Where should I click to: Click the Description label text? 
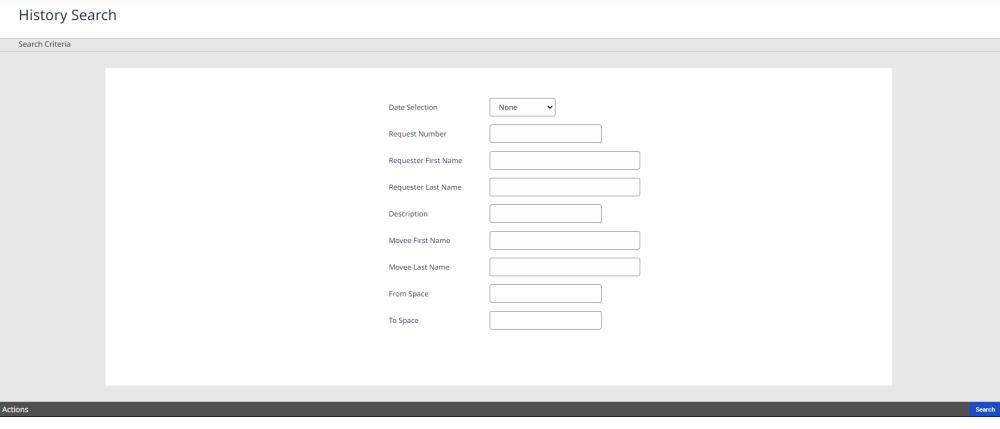coord(408,214)
